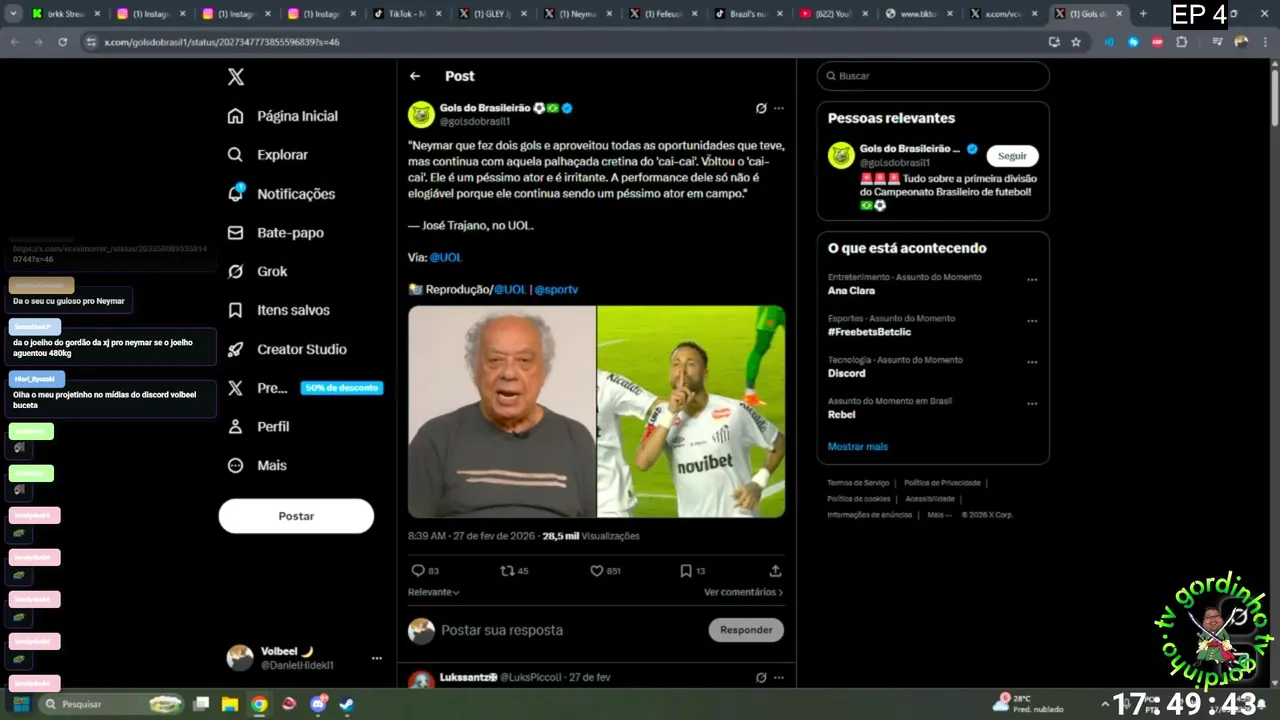The width and height of the screenshot is (1280, 720).
Task: Go back using Post arrow
Action: pyautogui.click(x=415, y=76)
